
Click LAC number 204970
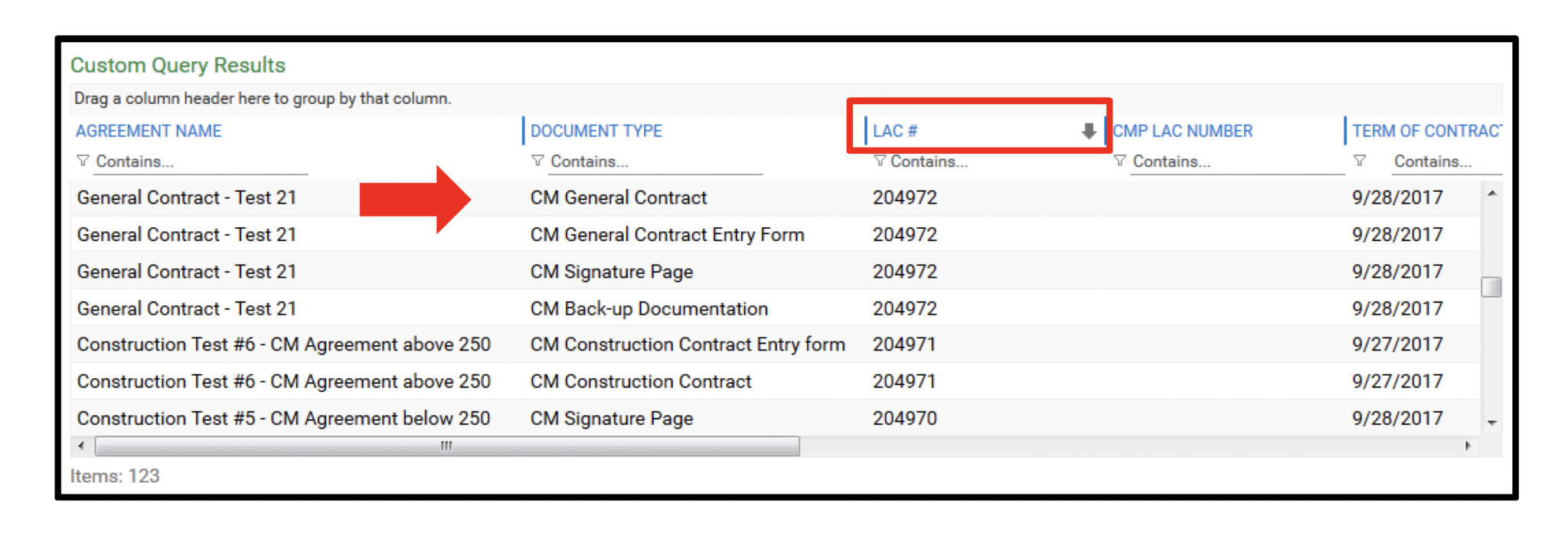pos(905,419)
